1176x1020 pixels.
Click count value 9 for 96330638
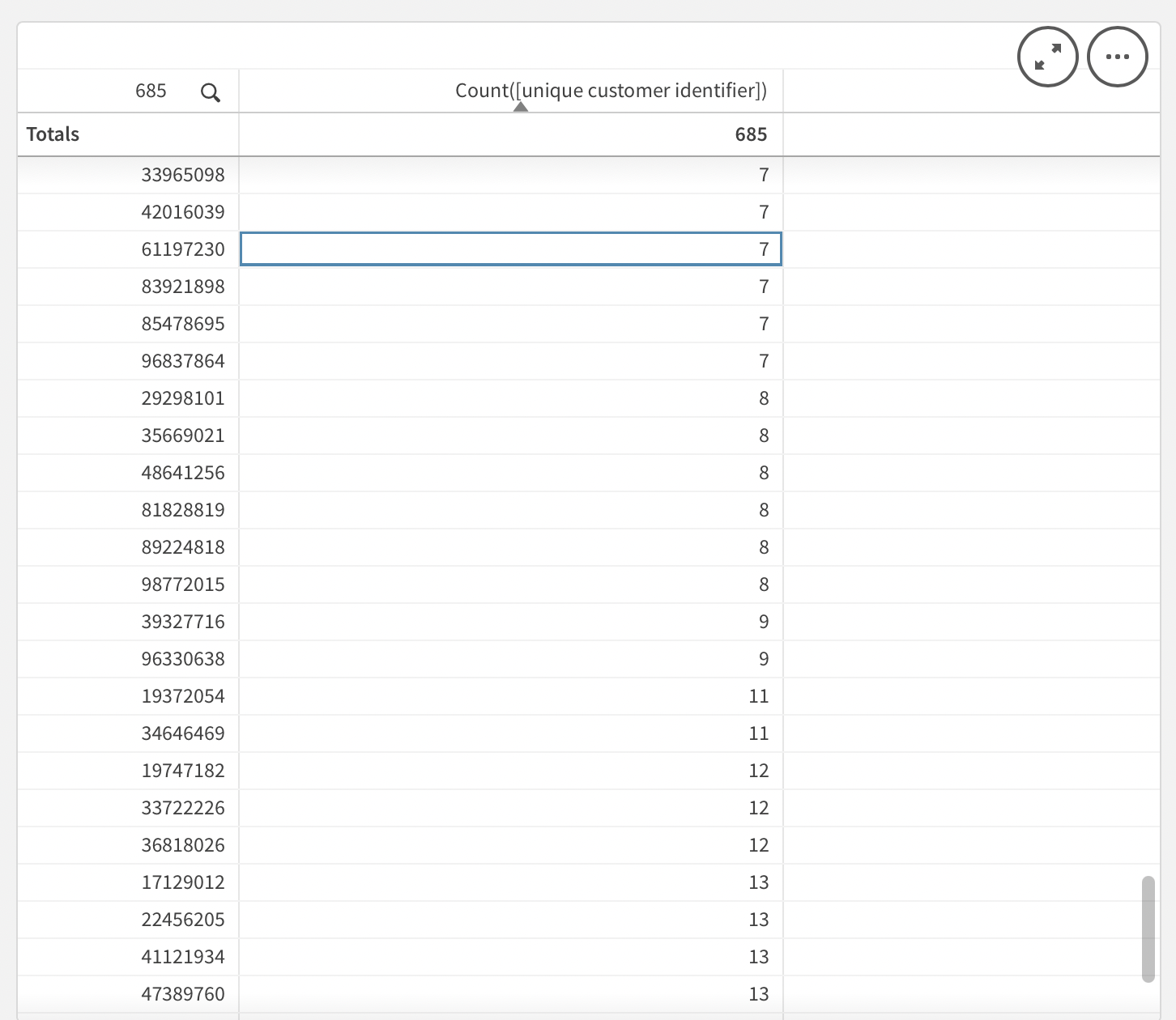pos(763,659)
